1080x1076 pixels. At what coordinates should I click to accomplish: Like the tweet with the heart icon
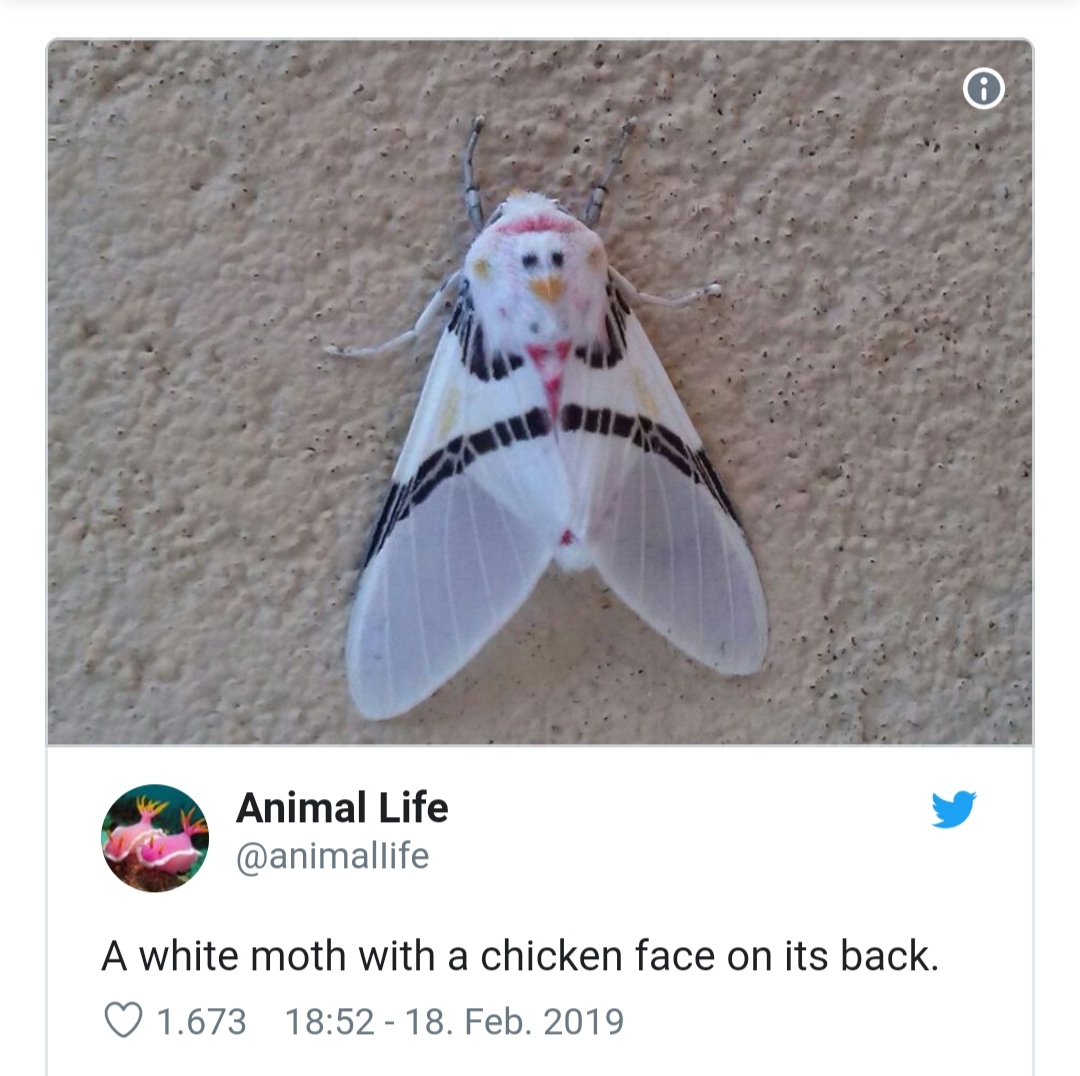[124, 1021]
